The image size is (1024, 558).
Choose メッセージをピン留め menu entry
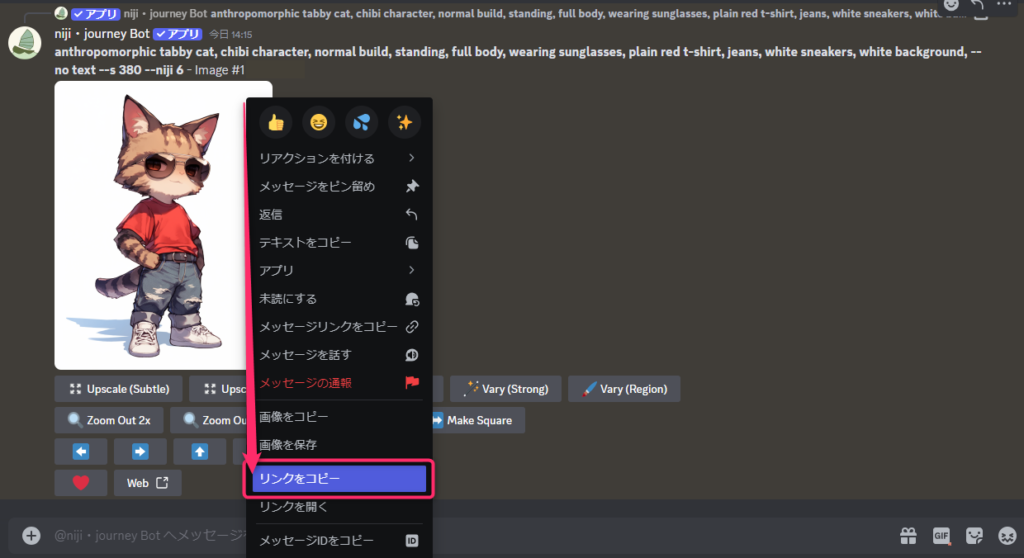coord(338,186)
